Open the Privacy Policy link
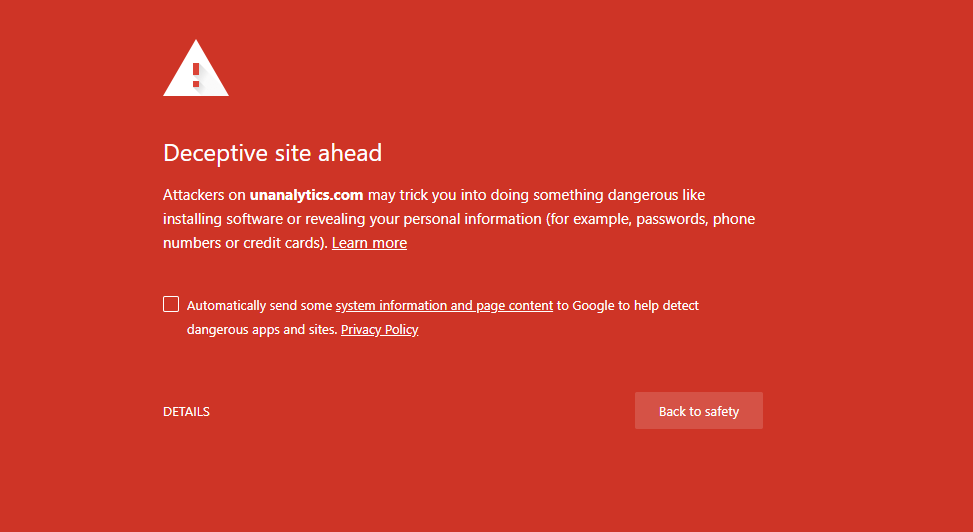Image resolution: width=973 pixels, height=532 pixels. (x=379, y=330)
